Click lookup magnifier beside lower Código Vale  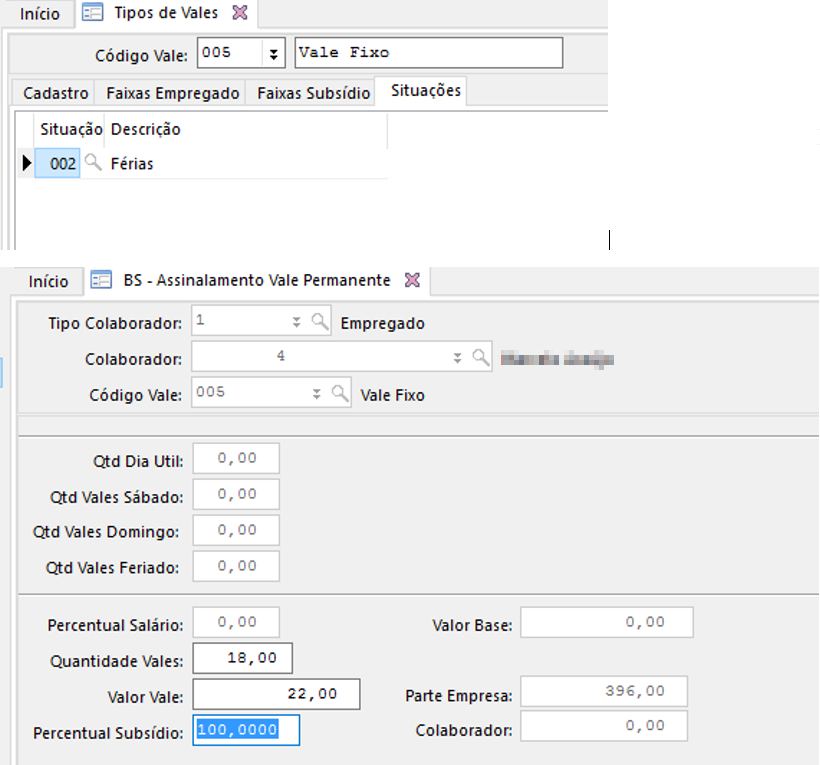(339, 393)
